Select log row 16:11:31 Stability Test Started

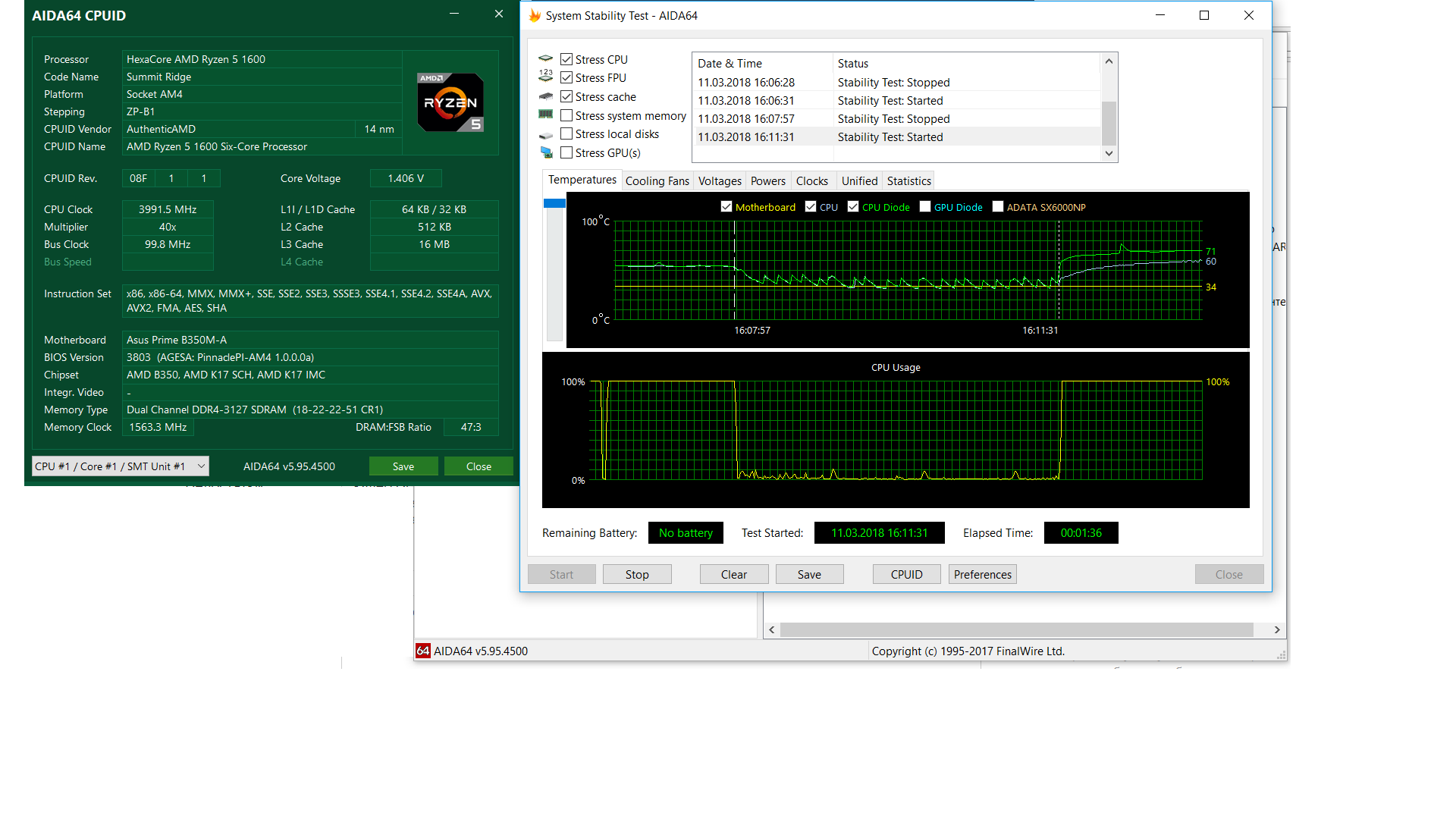[896, 136]
